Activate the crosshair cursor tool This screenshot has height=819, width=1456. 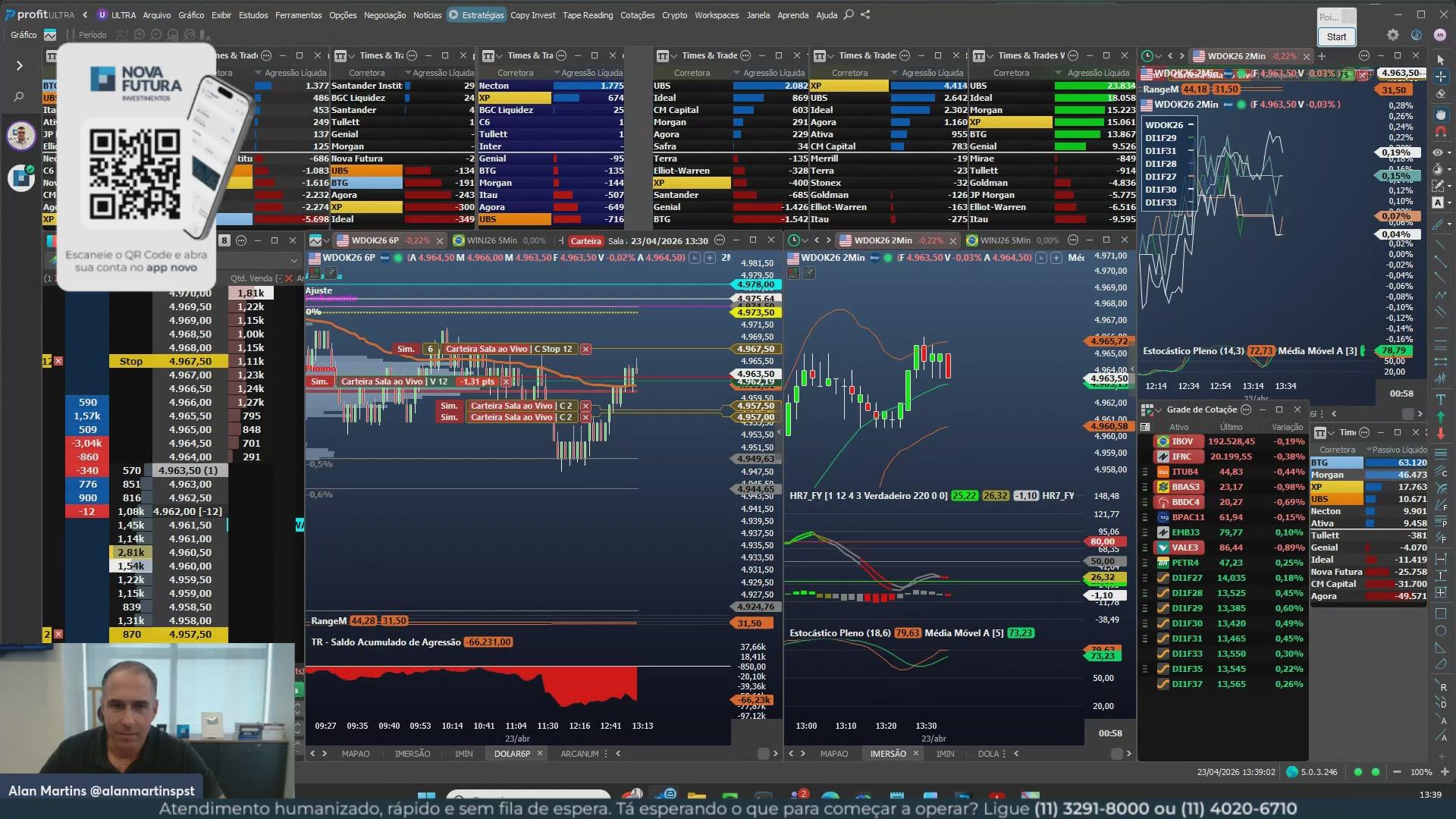1440,77
